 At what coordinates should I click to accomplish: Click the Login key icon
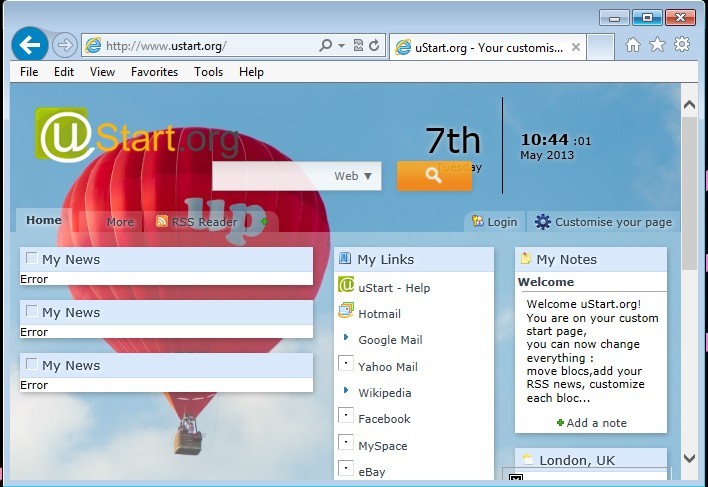click(477, 221)
